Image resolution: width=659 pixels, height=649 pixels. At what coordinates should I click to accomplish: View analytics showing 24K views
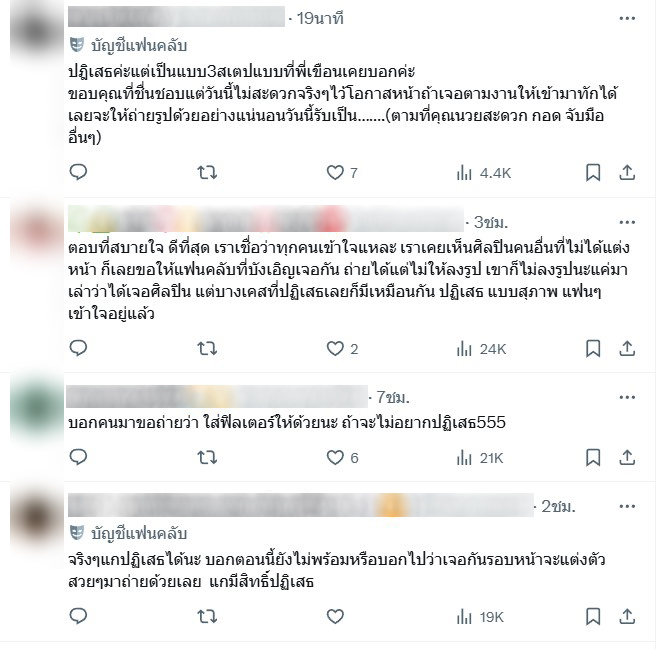click(x=482, y=349)
